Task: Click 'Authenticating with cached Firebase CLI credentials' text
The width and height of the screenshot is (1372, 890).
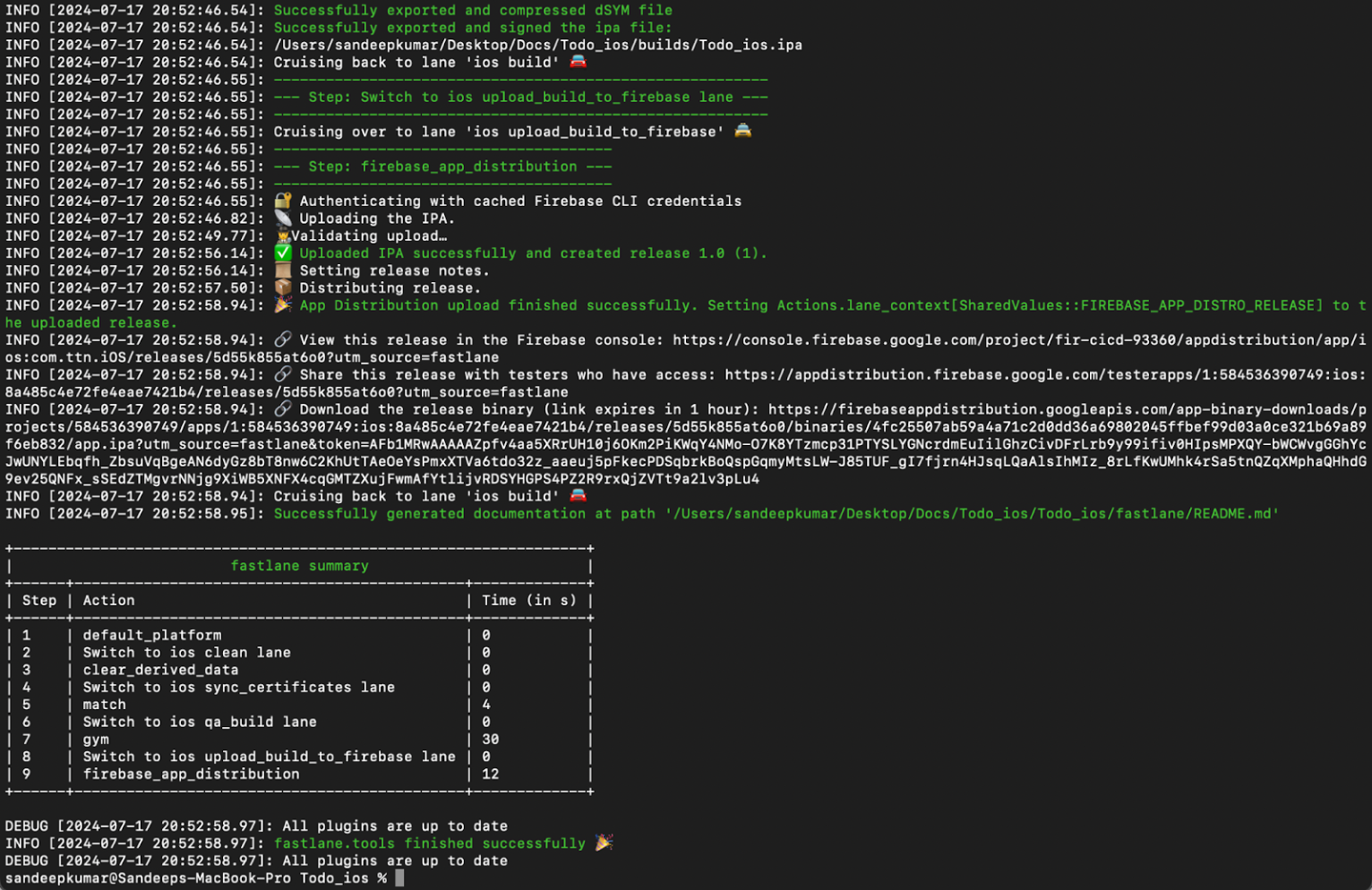Action: pyautogui.click(x=521, y=201)
